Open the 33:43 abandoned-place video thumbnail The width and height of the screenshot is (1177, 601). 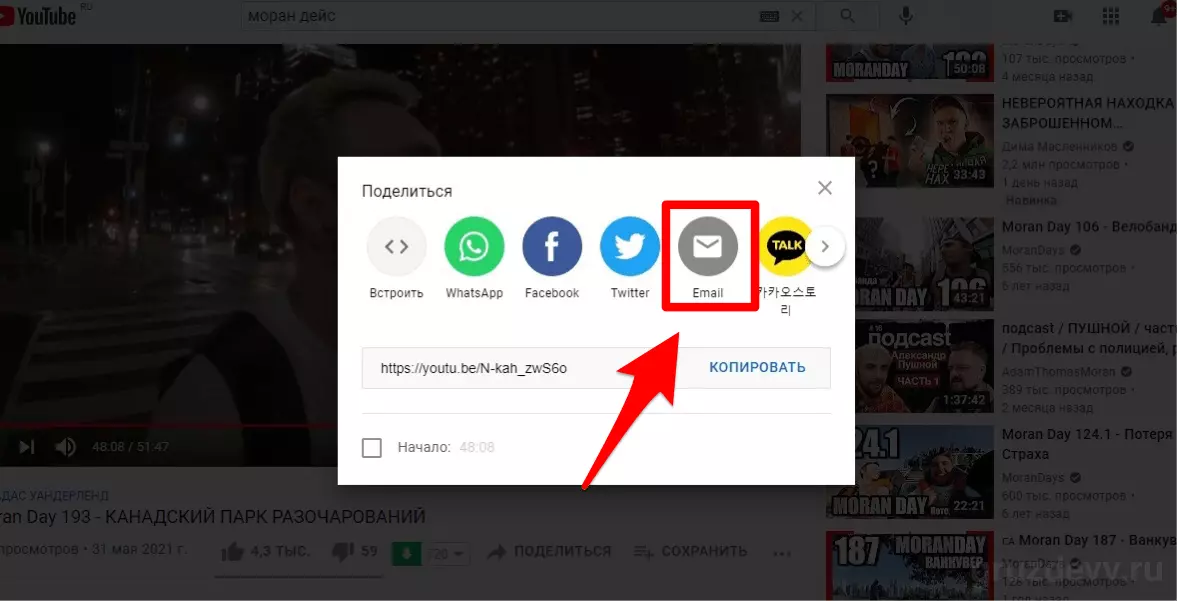coord(910,140)
